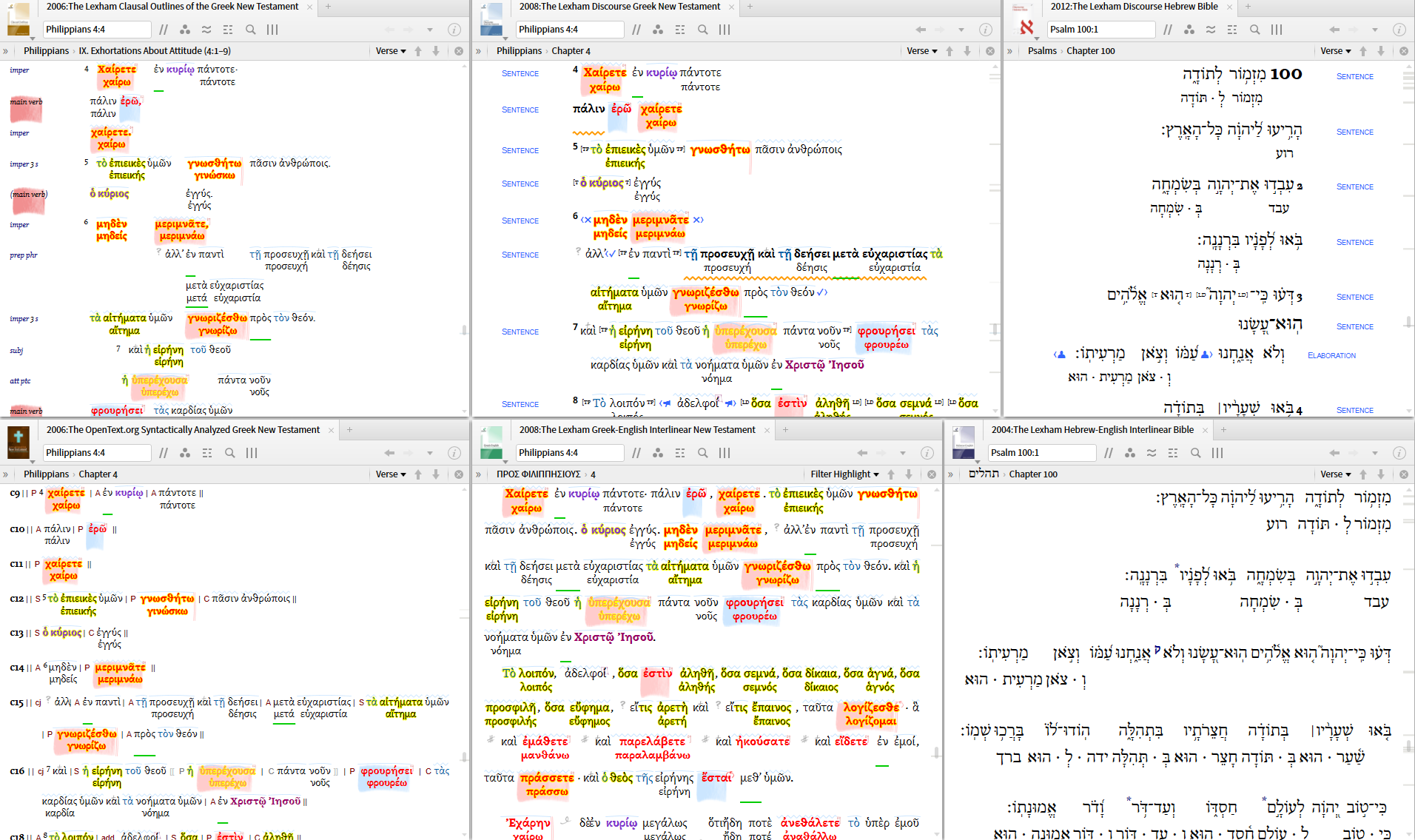
Task: Click ELABORATION label in Hebrew Bible panel
Action: (x=1331, y=356)
